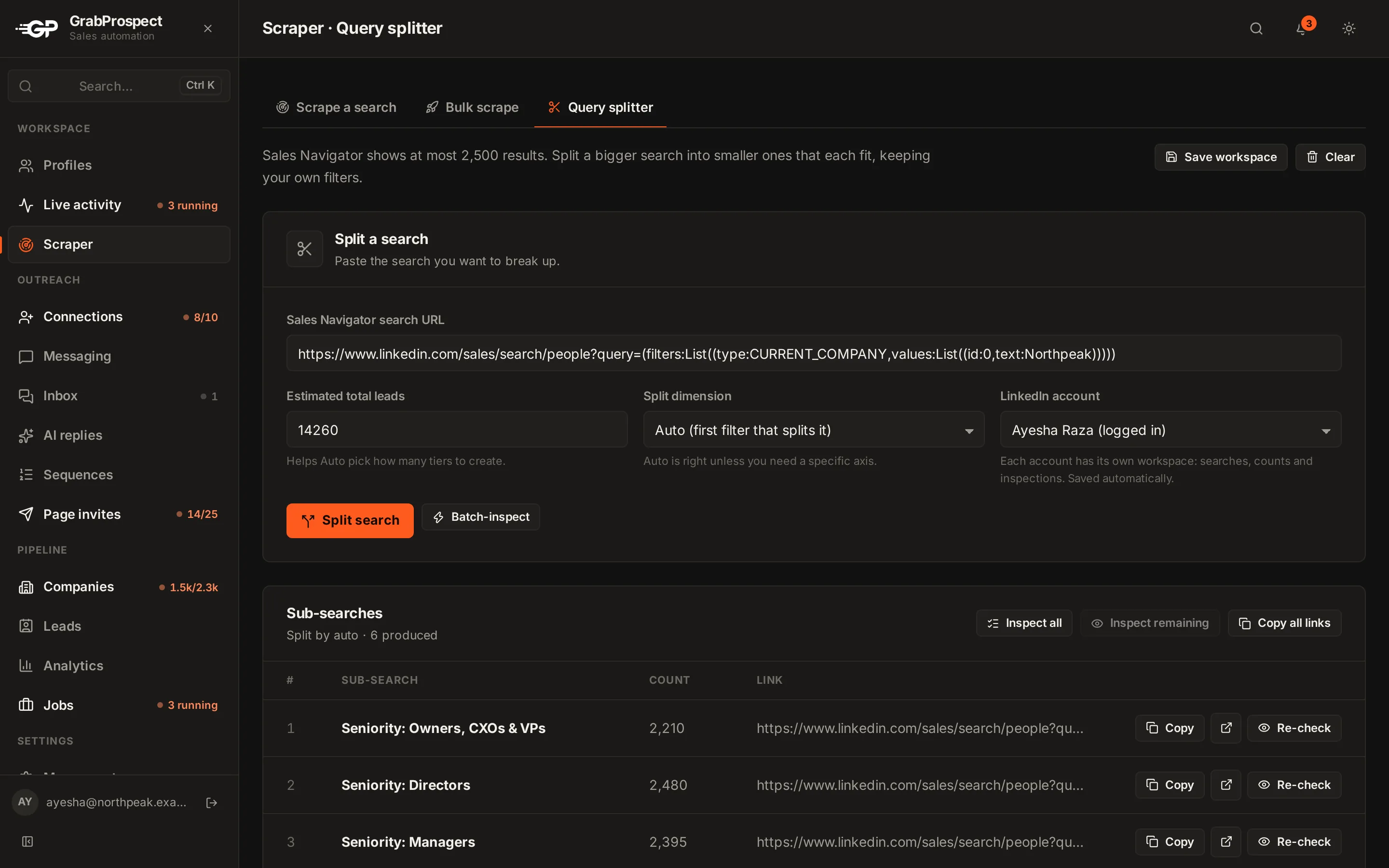Click the 14/25 Page invites badge
This screenshot has height=868, width=1389.
pyautogui.click(x=197, y=515)
